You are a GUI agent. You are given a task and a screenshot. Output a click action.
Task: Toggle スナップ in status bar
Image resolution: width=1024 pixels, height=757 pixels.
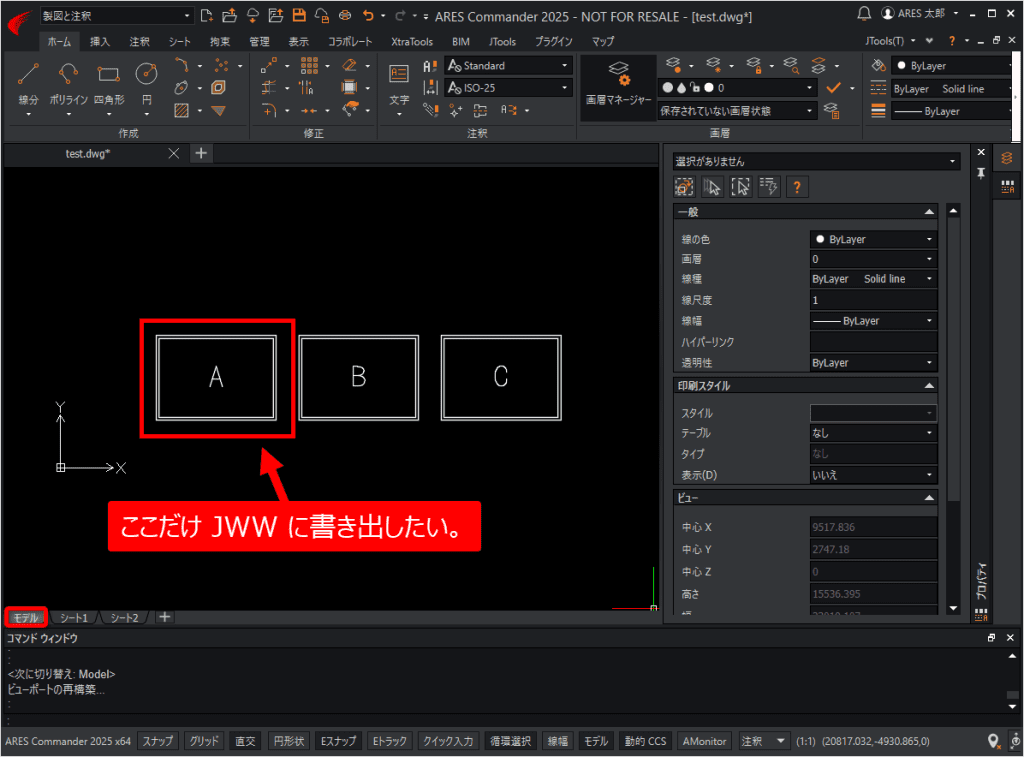[x=158, y=741]
